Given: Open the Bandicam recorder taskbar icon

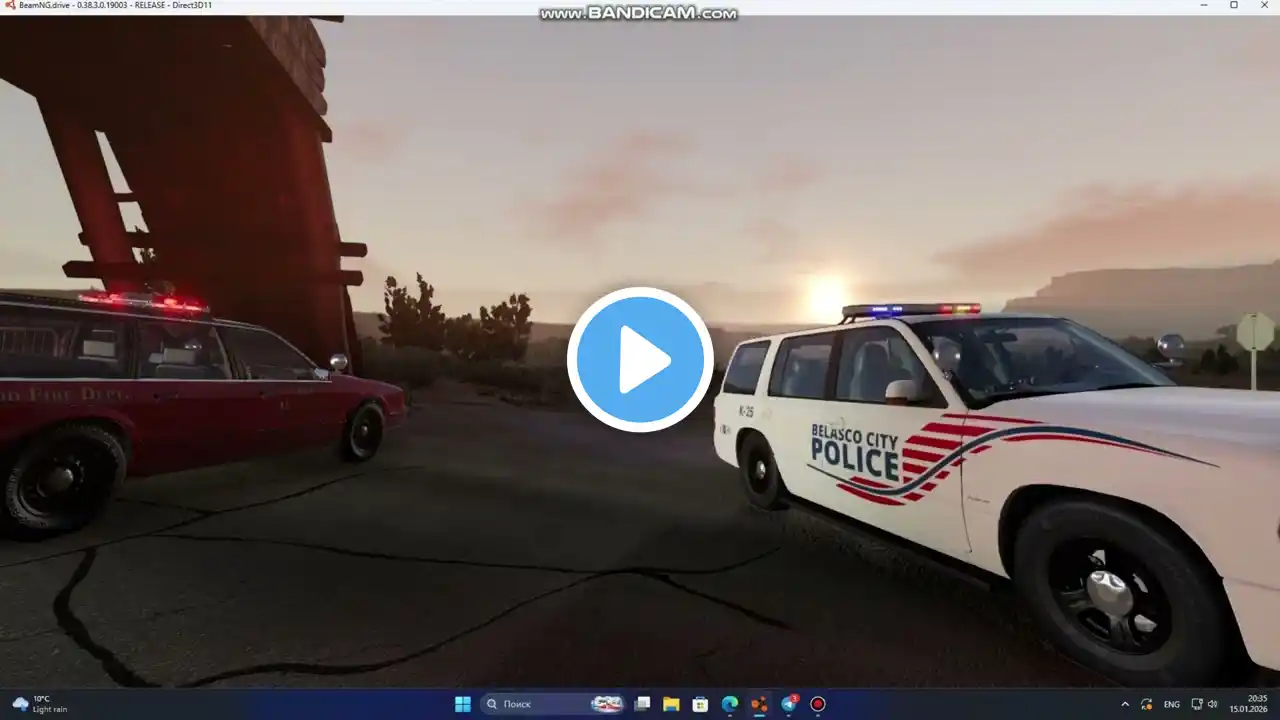Looking at the screenshot, I should (818, 704).
